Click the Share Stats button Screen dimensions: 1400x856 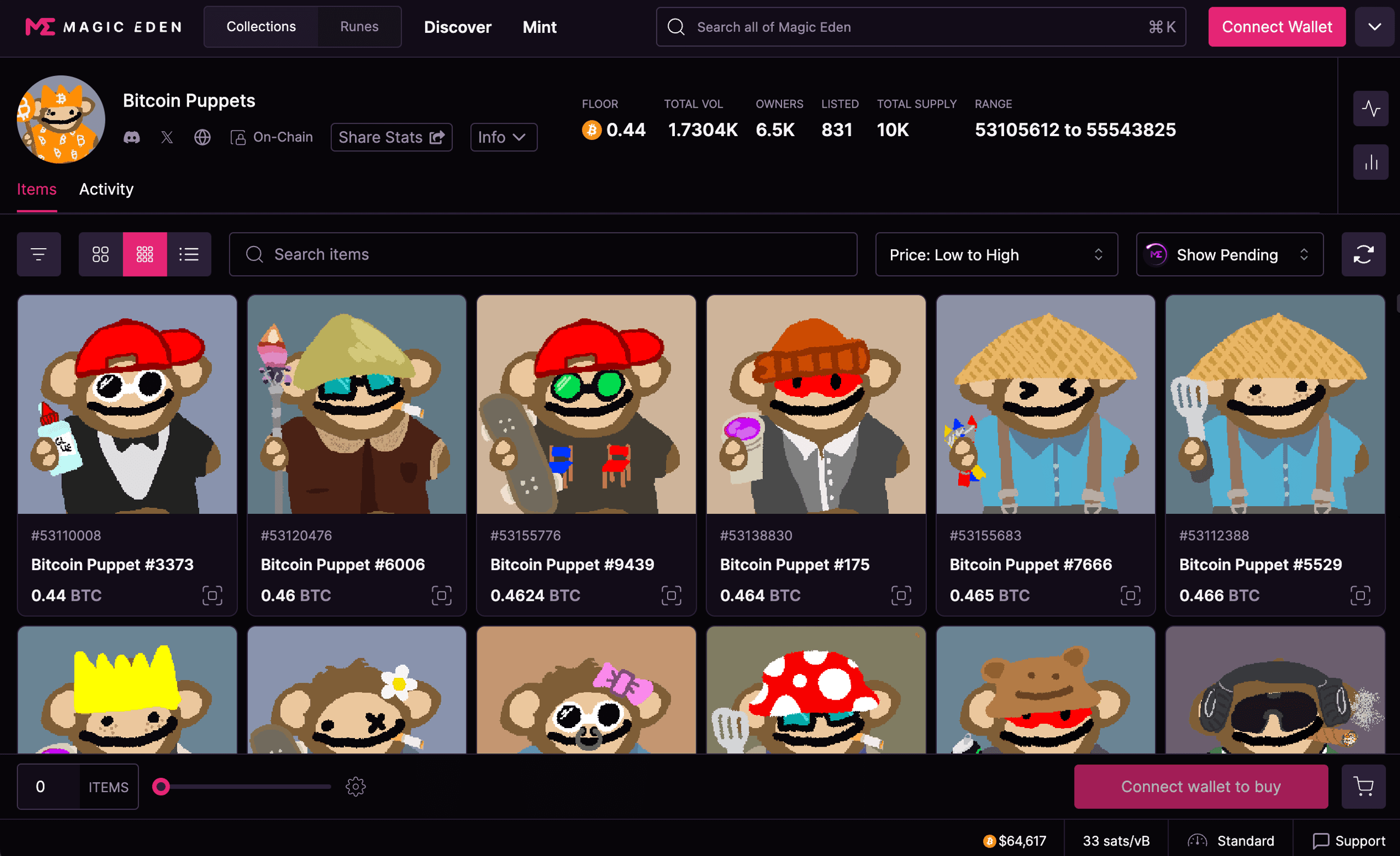click(392, 137)
